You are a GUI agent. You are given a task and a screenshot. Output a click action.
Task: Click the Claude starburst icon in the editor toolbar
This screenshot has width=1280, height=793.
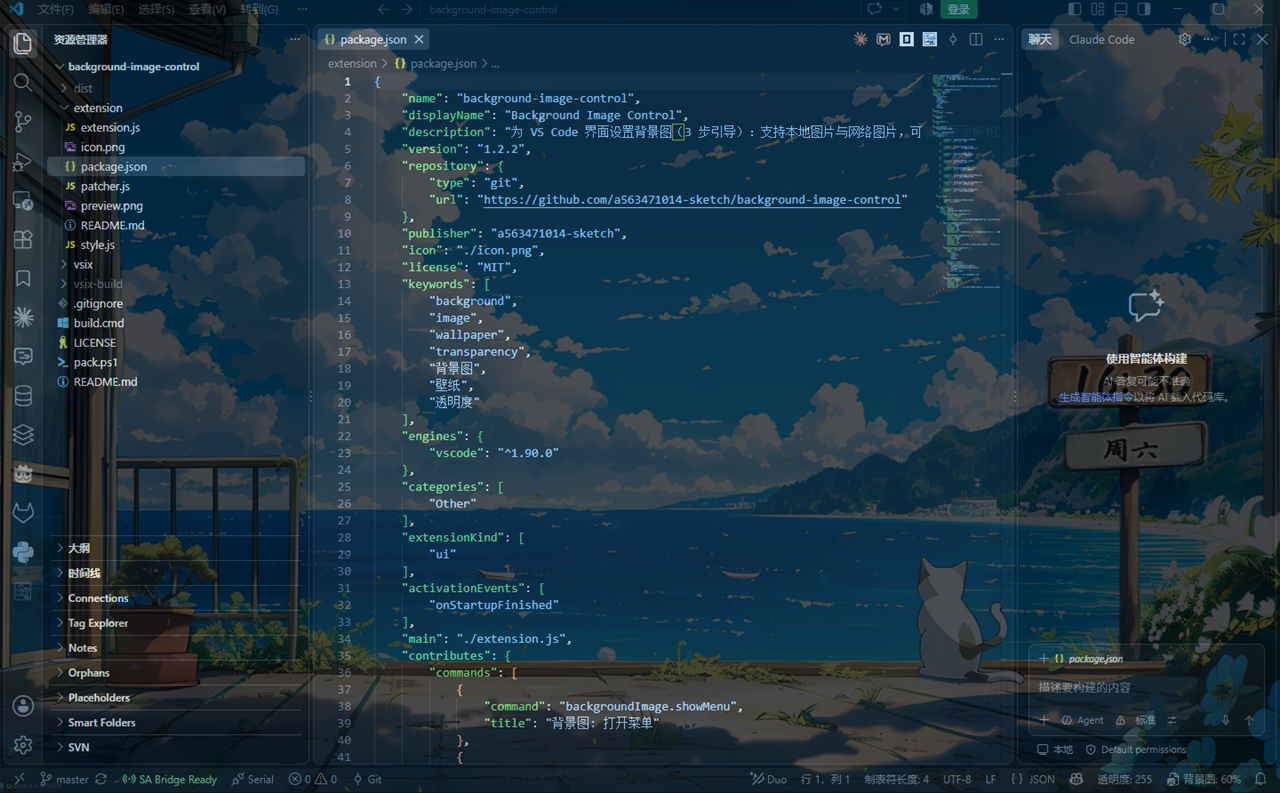pyautogui.click(x=860, y=39)
